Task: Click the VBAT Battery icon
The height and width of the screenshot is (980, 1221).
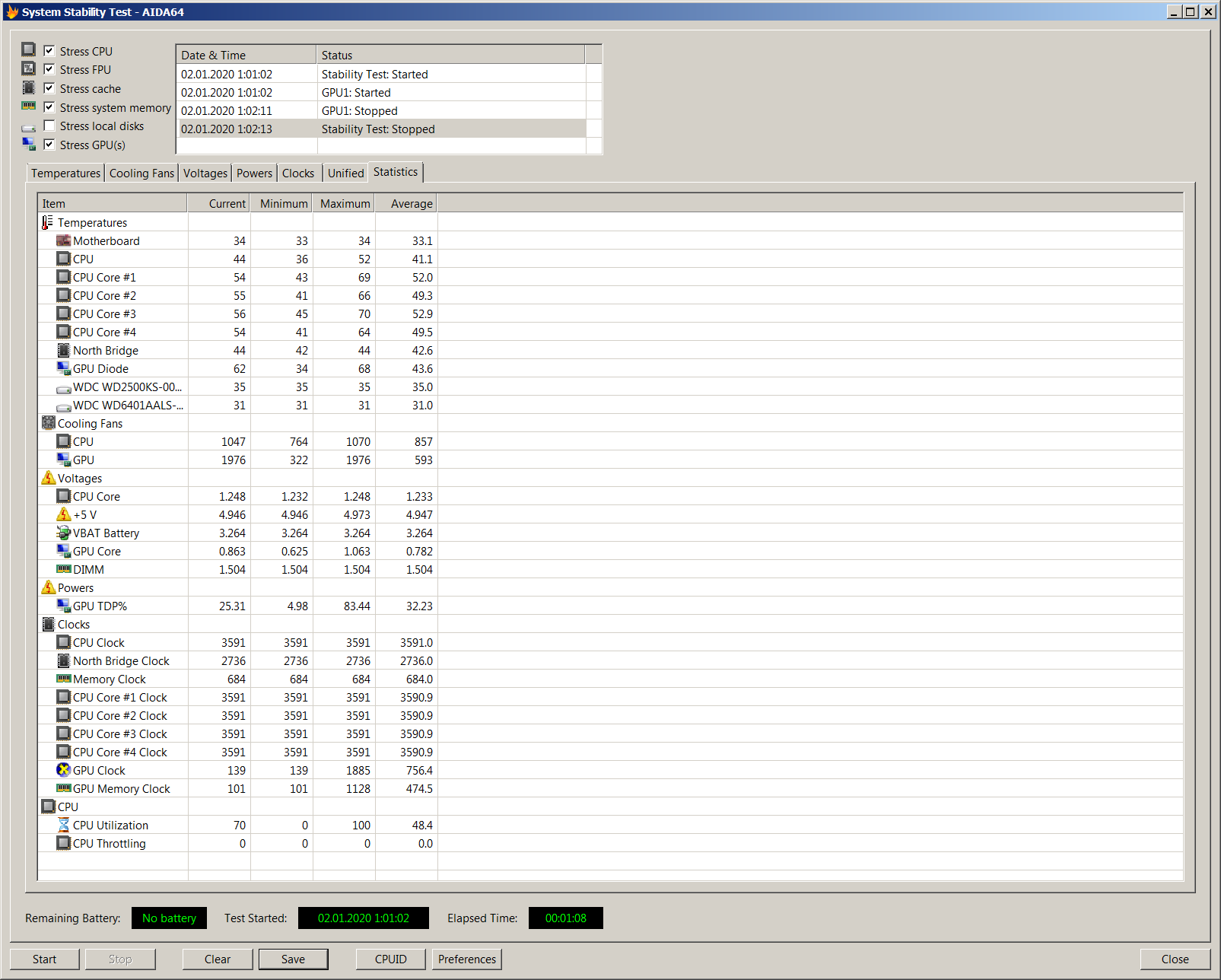Action: click(64, 533)
